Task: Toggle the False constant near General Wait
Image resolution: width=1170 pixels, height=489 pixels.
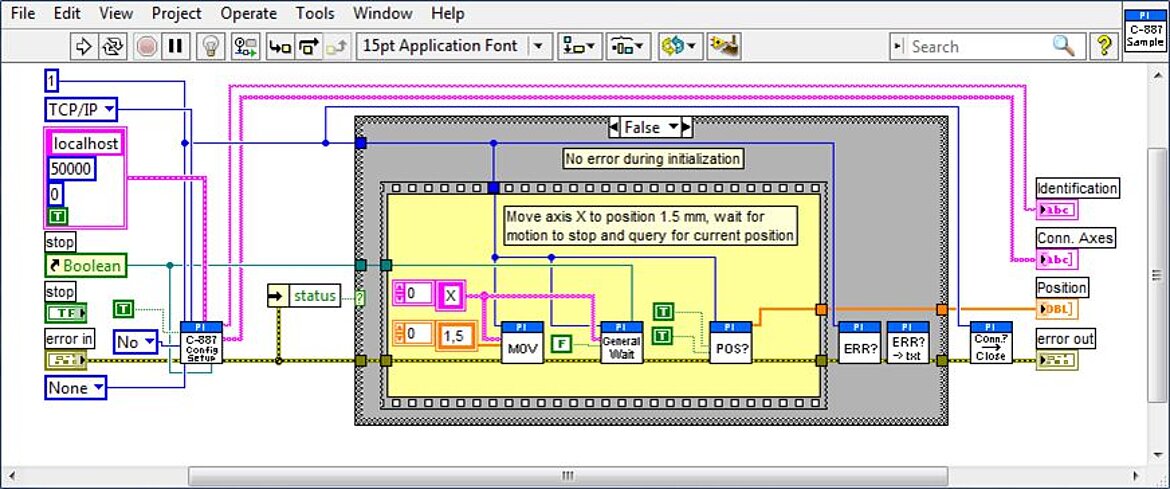Action: (561, 343)
